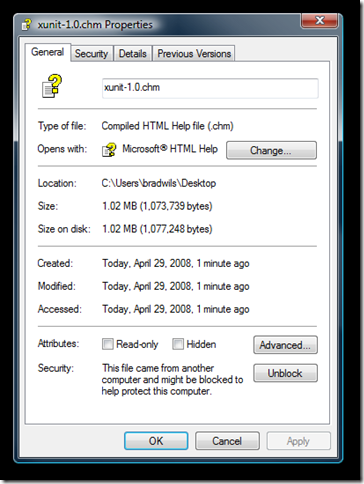Switch to the Security tab
This screenshot has width=364, height=484.
pos(91,54)
